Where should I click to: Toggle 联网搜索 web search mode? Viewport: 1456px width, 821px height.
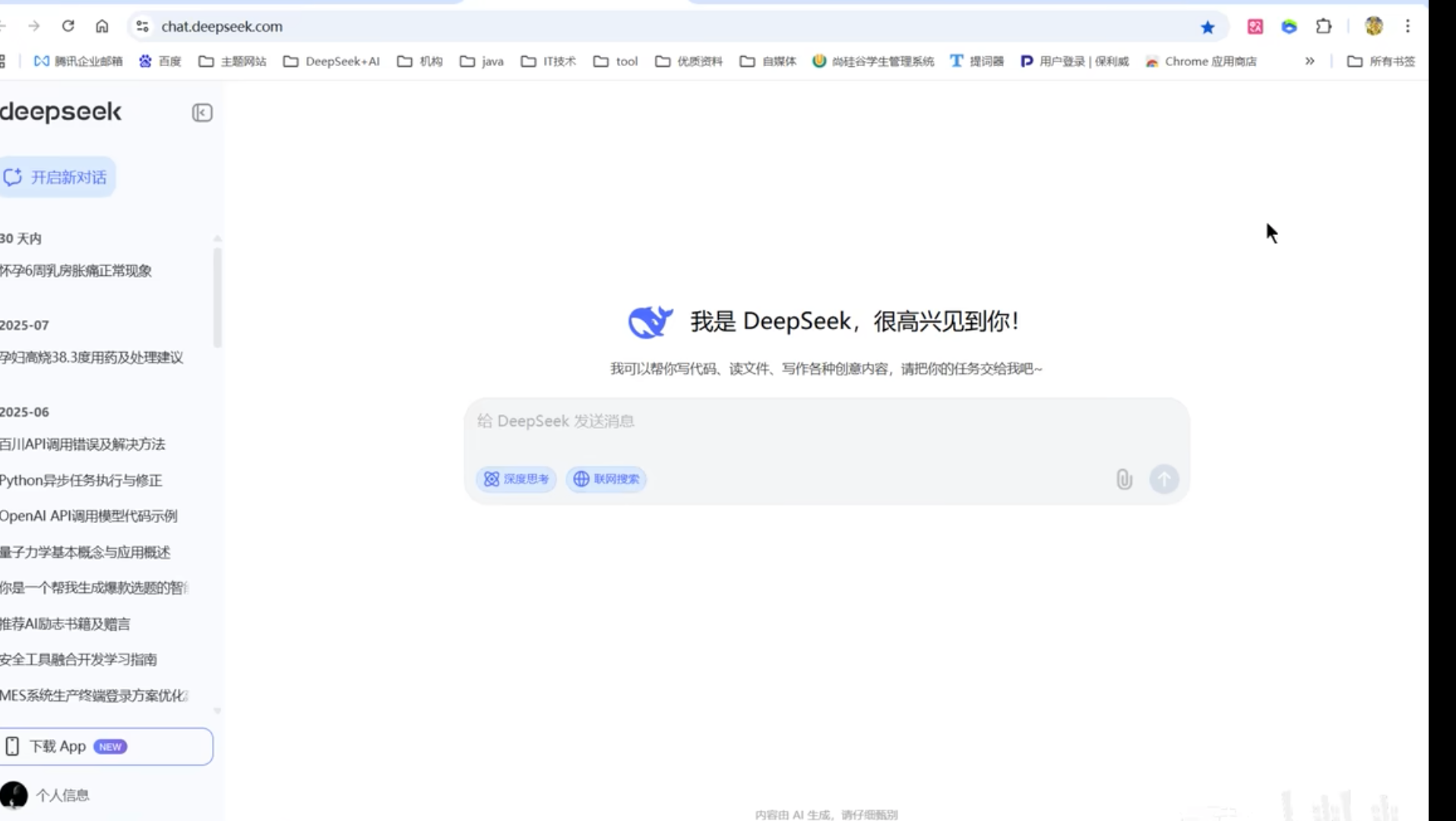pyautogui.click(x=606, y=479)
